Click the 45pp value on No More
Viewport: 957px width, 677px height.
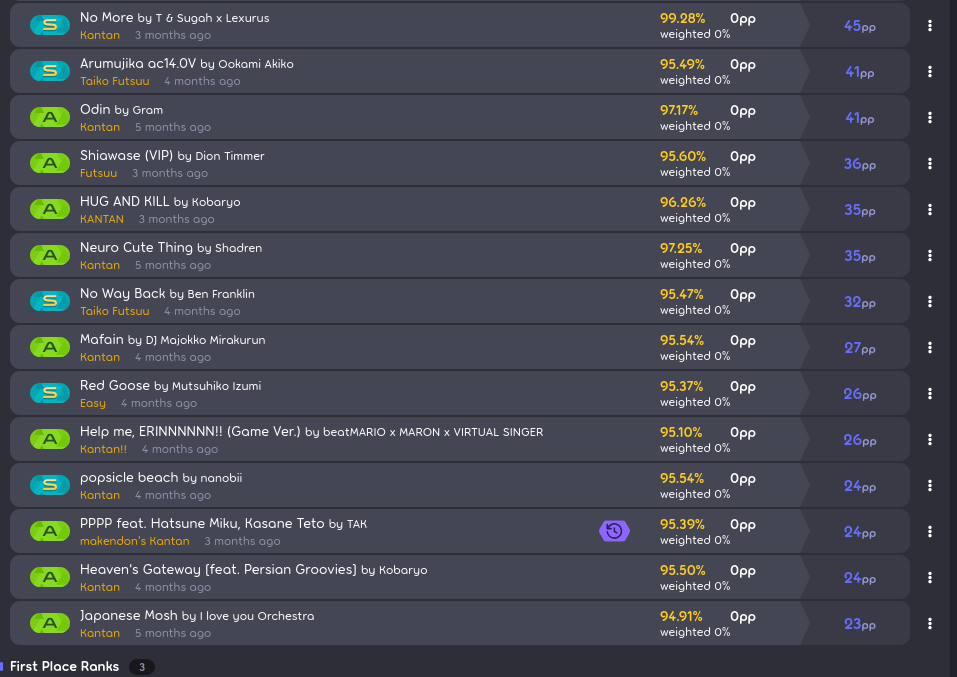click(x=859, y=26)
